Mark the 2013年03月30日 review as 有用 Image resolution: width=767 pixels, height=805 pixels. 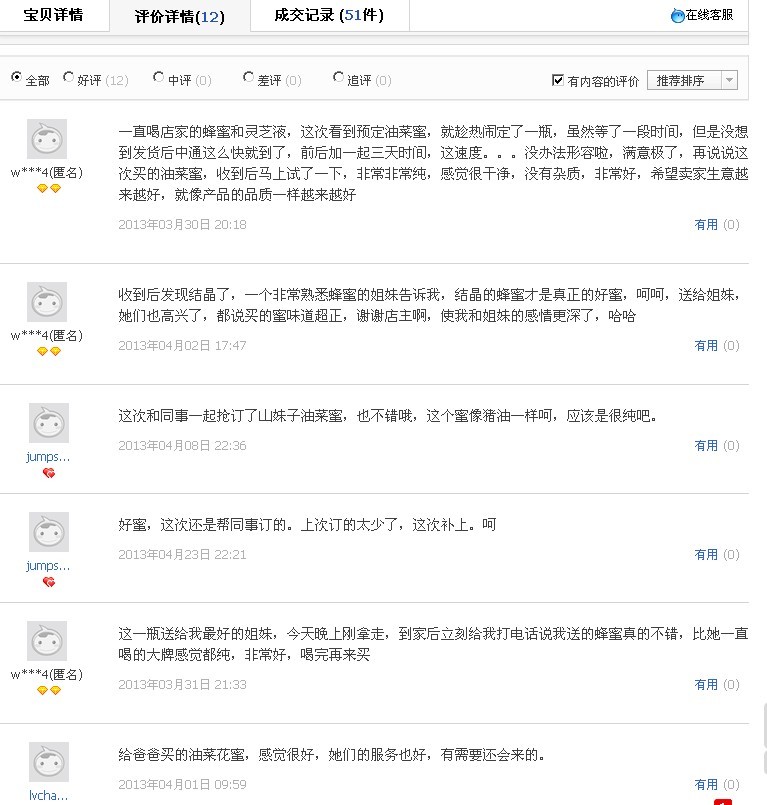tap(706, 225)
